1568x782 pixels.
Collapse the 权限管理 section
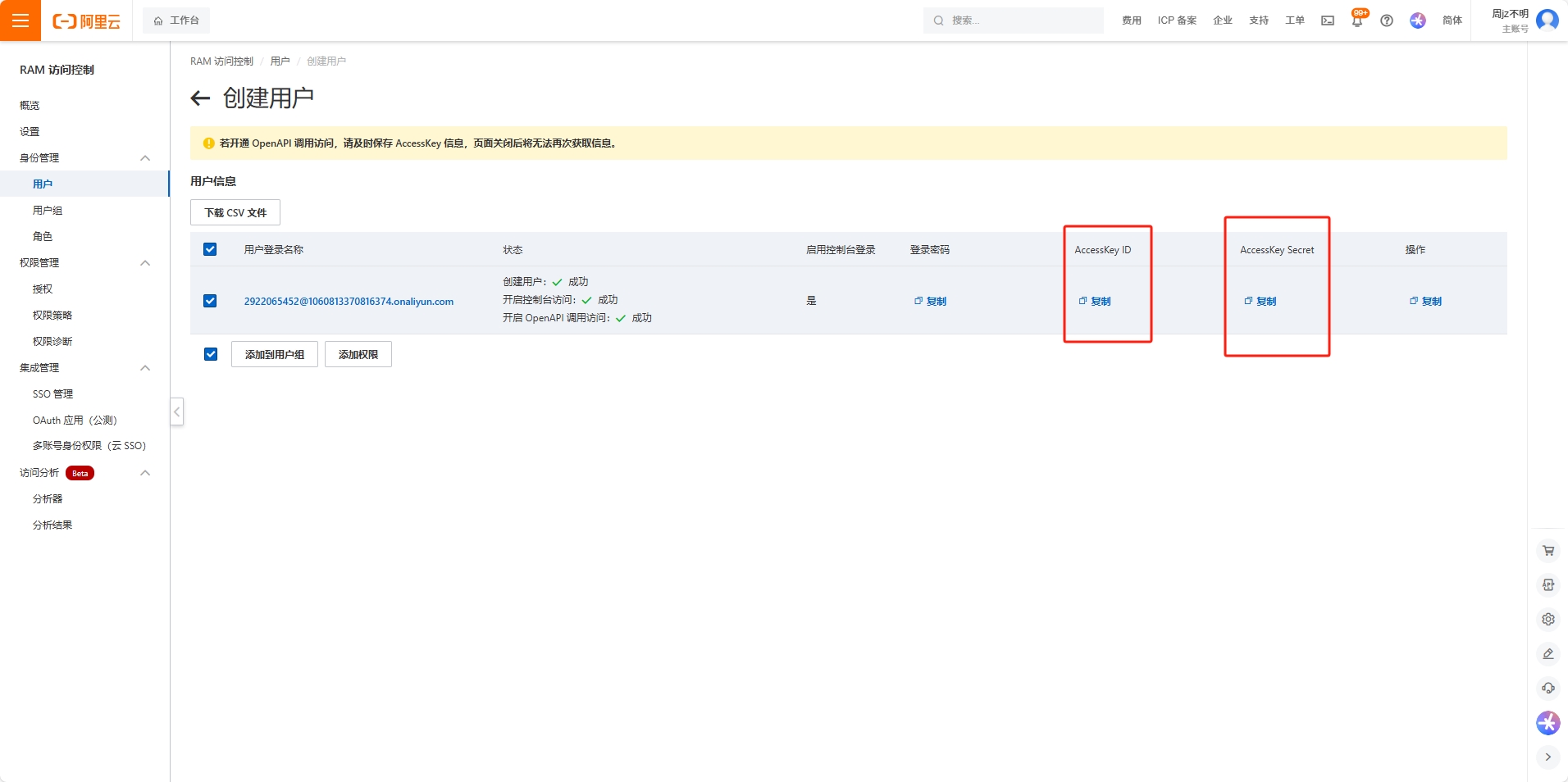pos(145,263)
